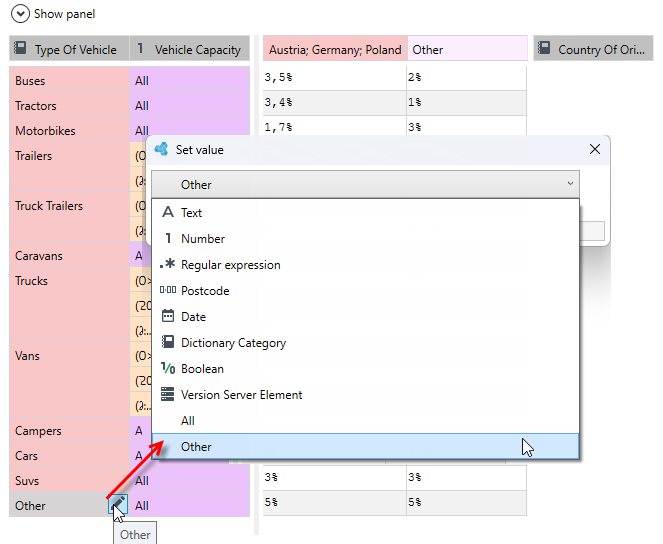Choose the Text option in the list
The width and height of the screenshot is (663, 544).
pos(365,213)
